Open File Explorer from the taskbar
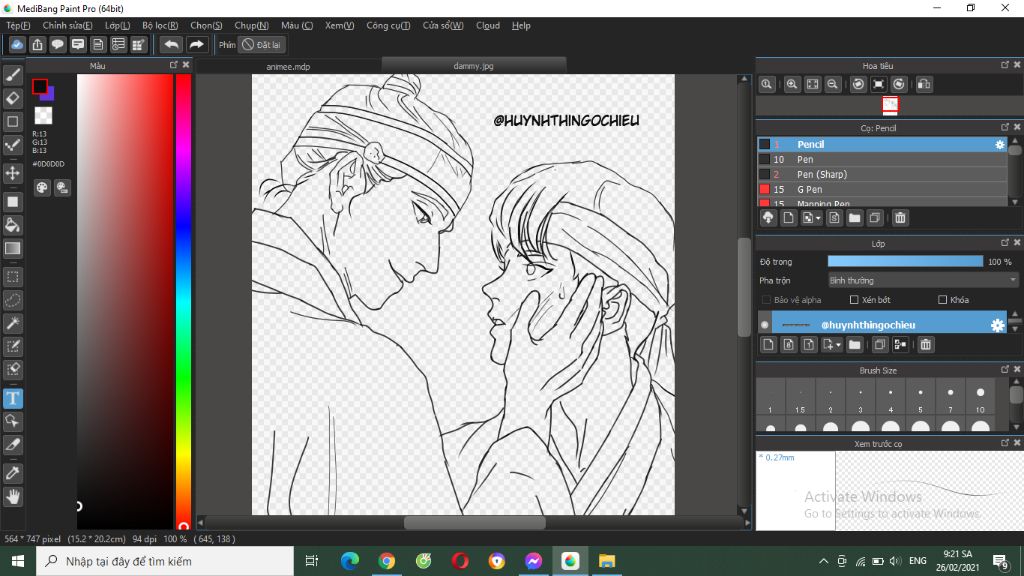The width and height of the screenshot is (1024, 576). coord(607,561)
